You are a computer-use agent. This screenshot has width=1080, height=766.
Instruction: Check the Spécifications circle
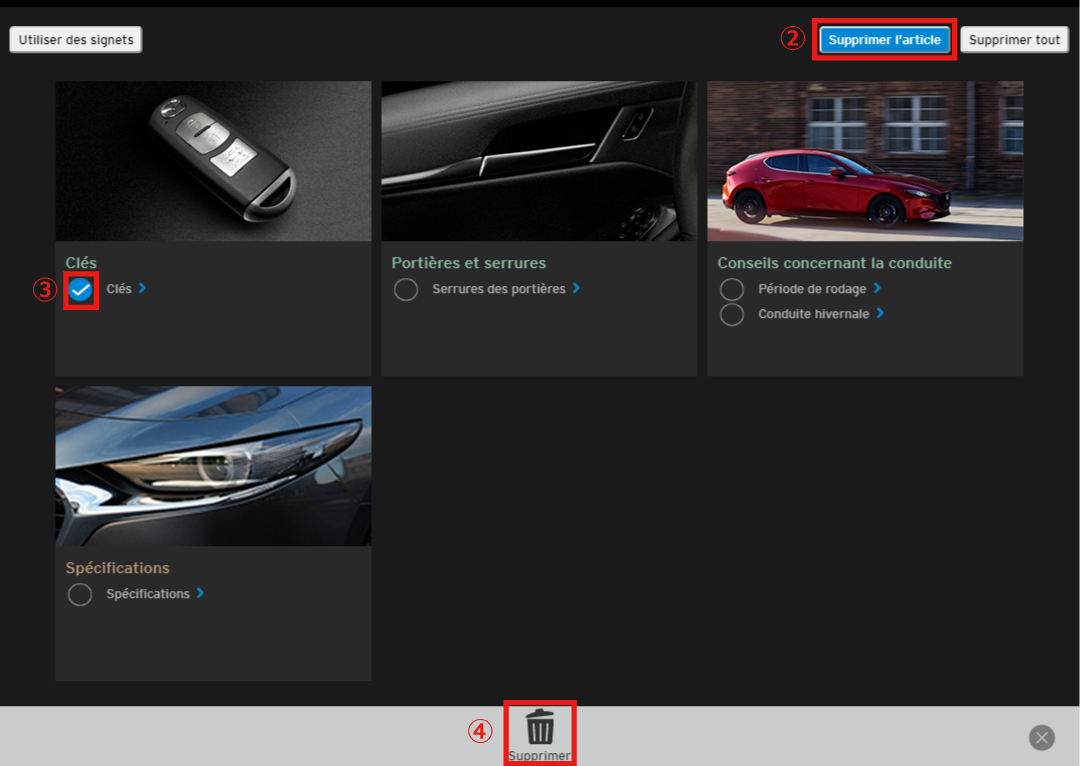(x=80, y=595)
